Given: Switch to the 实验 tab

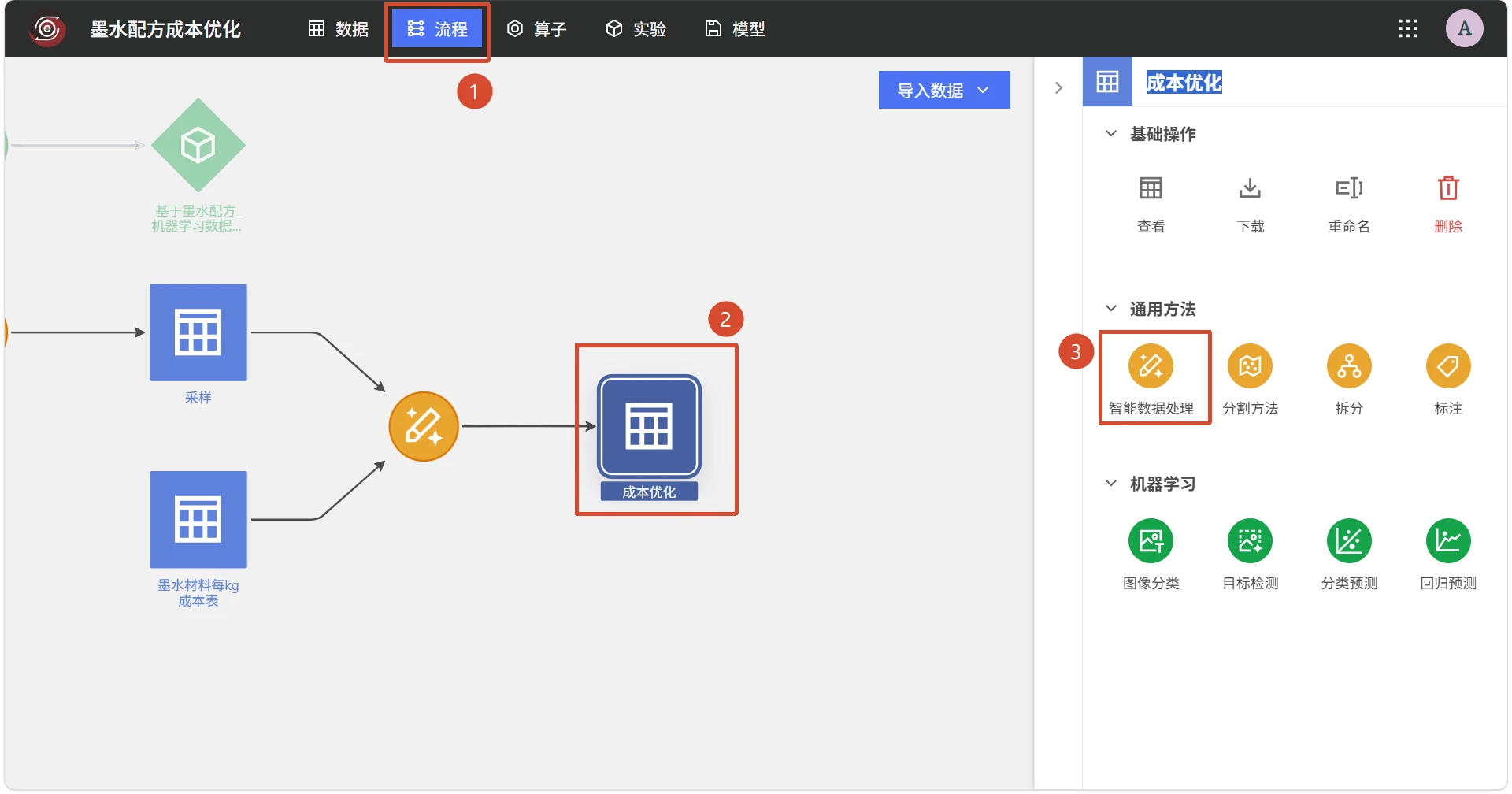Looking at the screenshot, I should coord(636,29).
